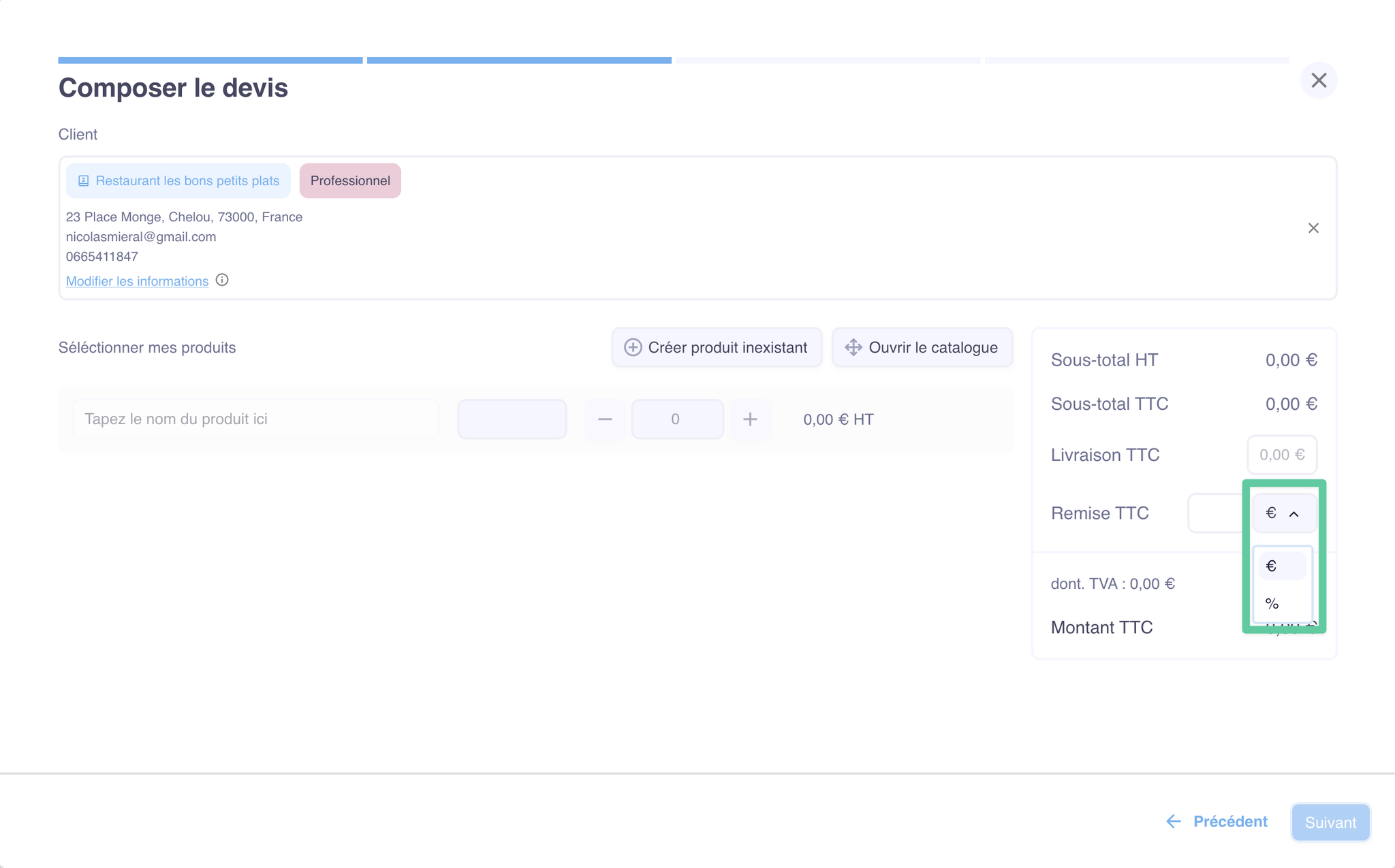Decrease product quantity with minus
This screenshot has width=1395, height=868.
pyautogui.click(x=605, y=419)
